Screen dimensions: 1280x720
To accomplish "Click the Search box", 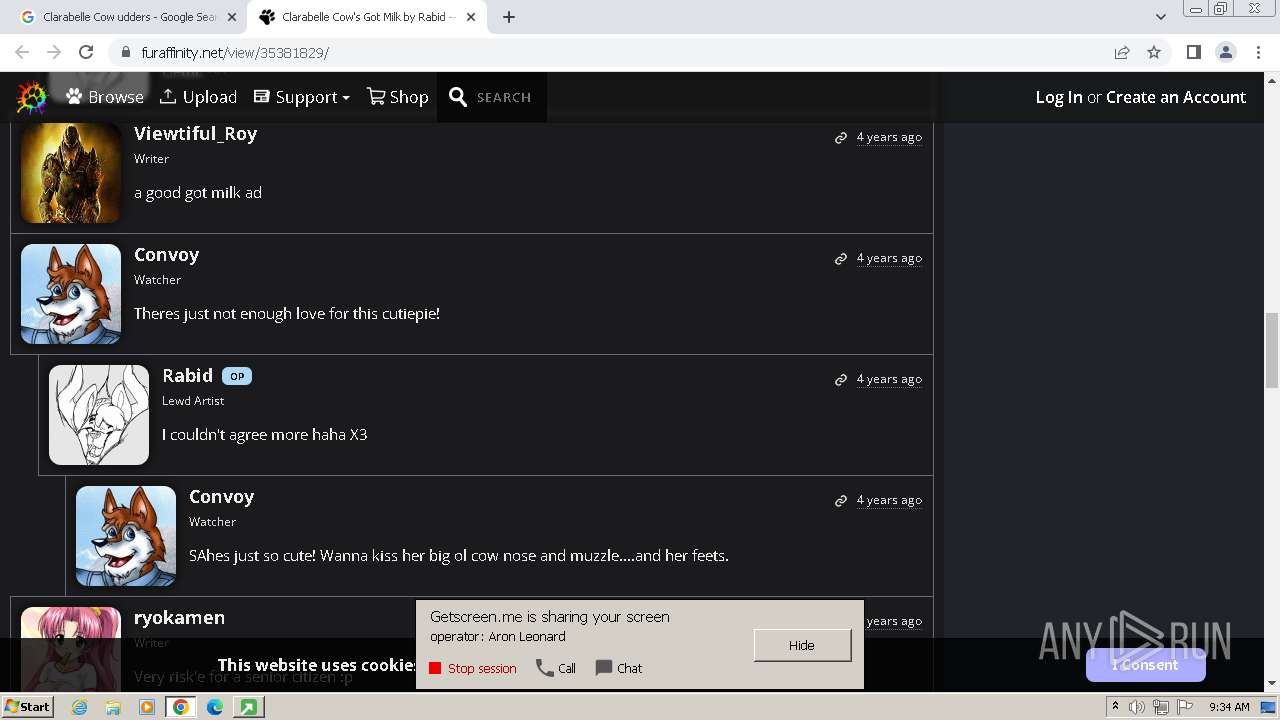I will tap(491, 97).
